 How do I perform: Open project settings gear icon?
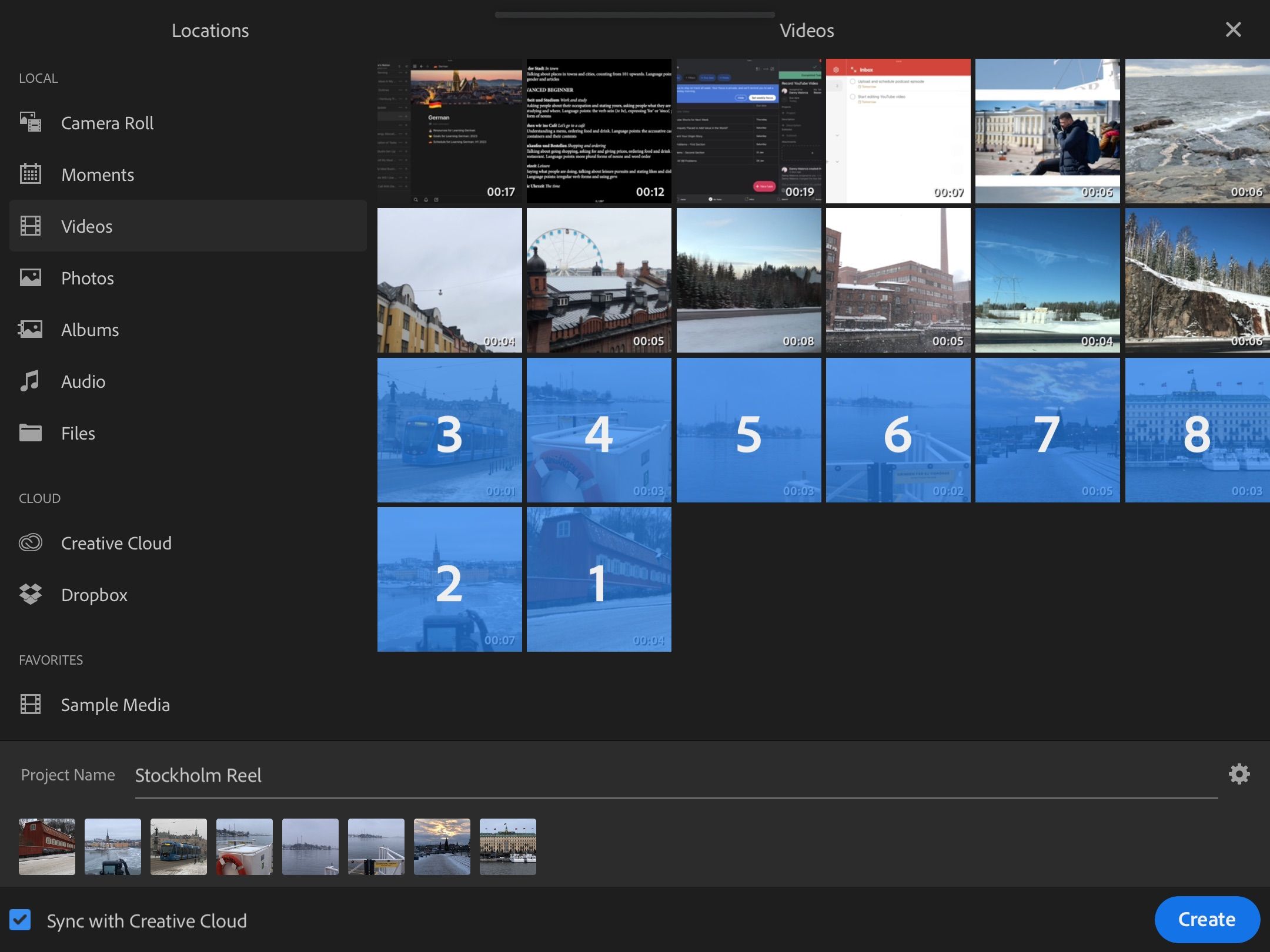pyautogui.click(x=1239, y=774)
